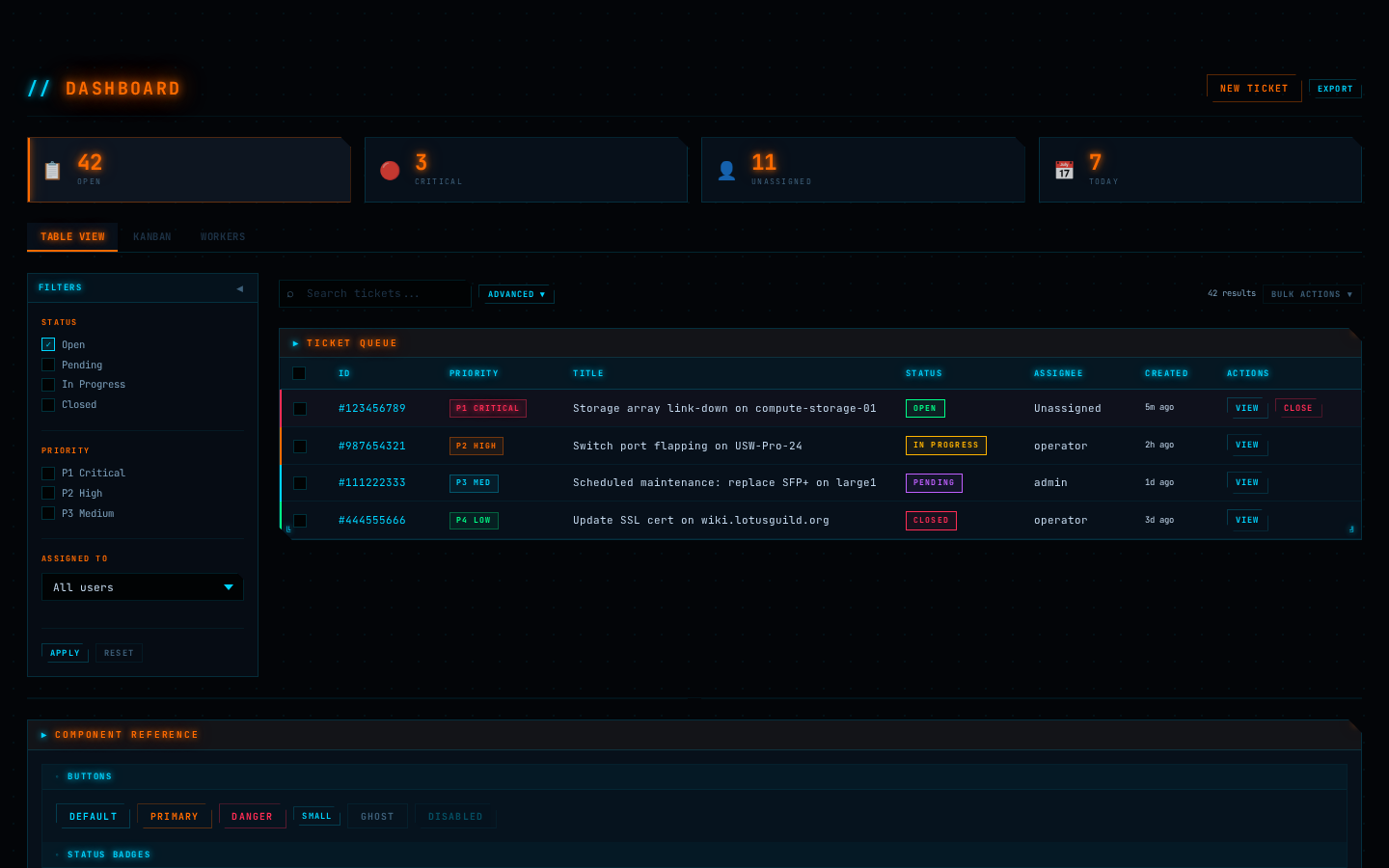Click the IN PROGRESS status badge
Image resolution: width=1389 pixels, height=868 pixels.
[946, 446]
